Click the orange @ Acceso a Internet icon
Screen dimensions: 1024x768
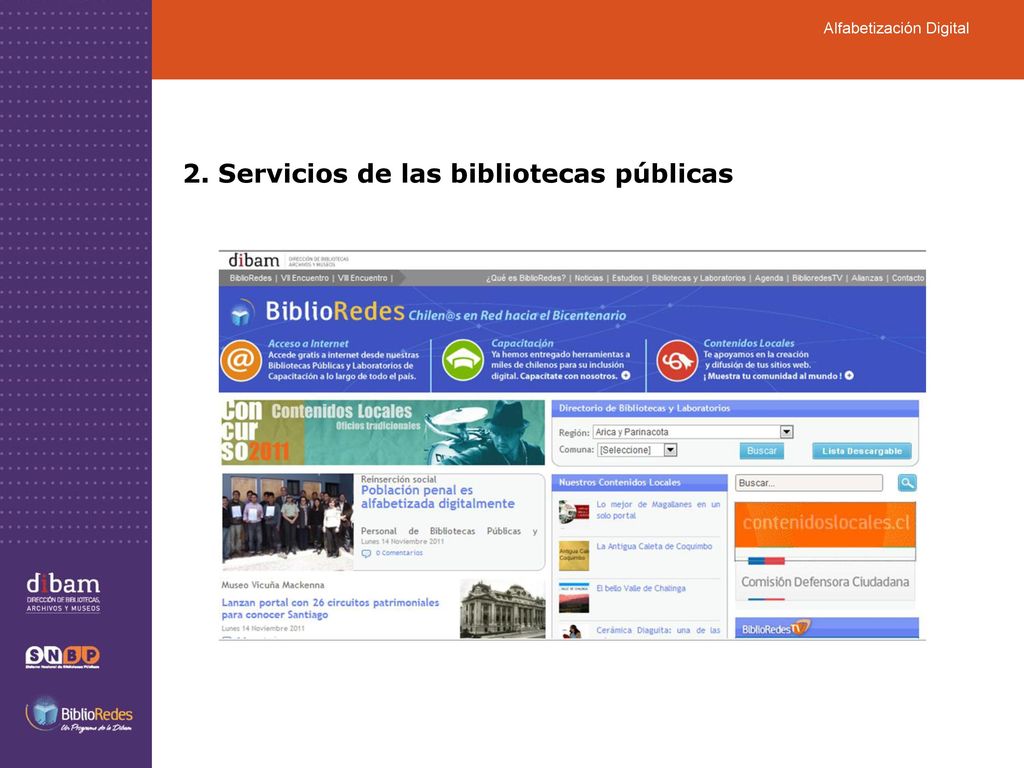[x=241, y=360]
